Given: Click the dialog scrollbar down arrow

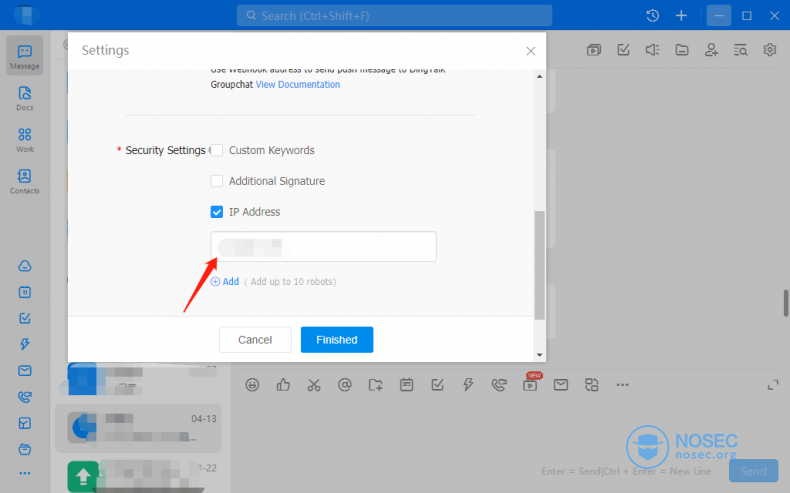Looking at the screenshot, I should (540, 355).
